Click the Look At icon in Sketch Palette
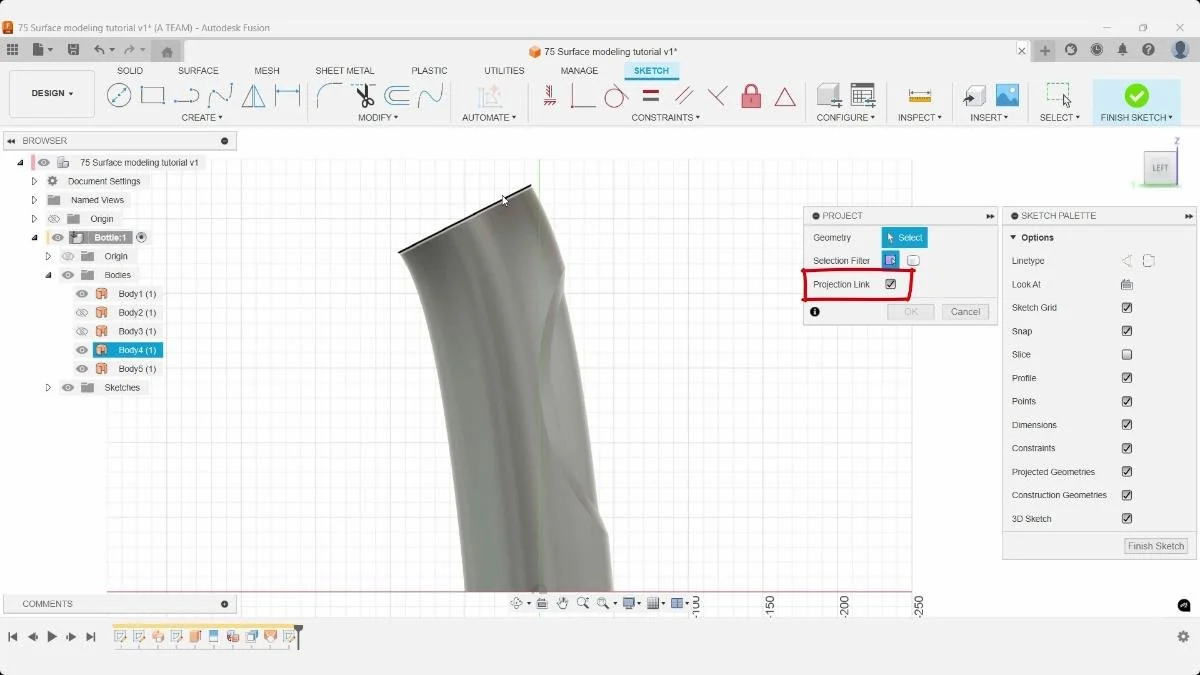The height and width of the screenshot is (675, 1200). click(x=1127, y=284)
